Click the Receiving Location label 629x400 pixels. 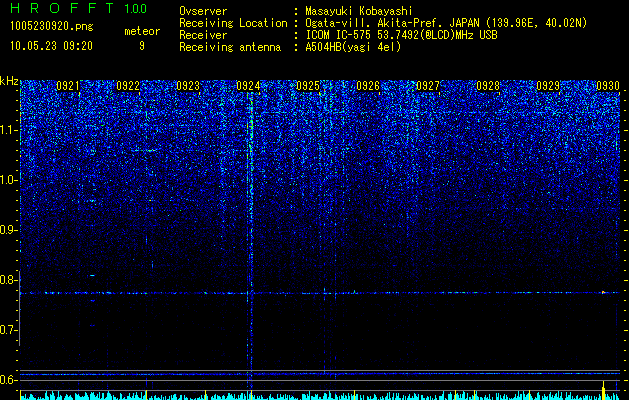[233, 23]
